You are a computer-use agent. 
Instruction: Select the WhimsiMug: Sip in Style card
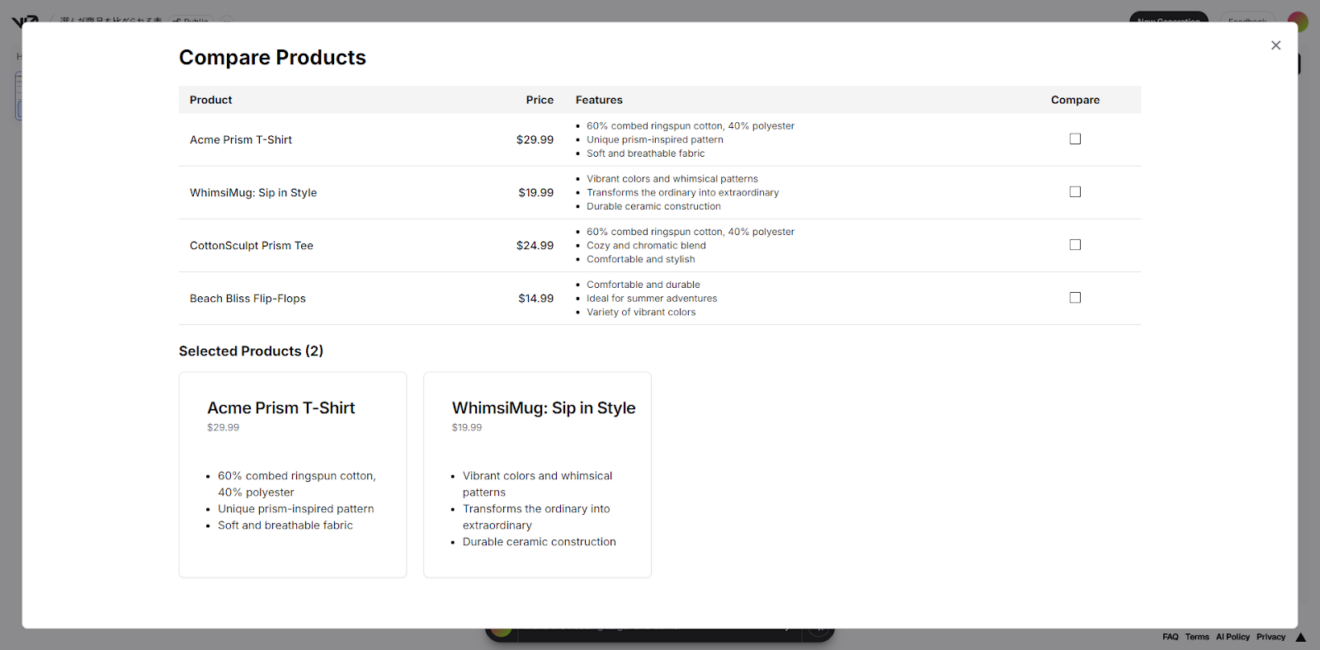[x=537, y=474]
